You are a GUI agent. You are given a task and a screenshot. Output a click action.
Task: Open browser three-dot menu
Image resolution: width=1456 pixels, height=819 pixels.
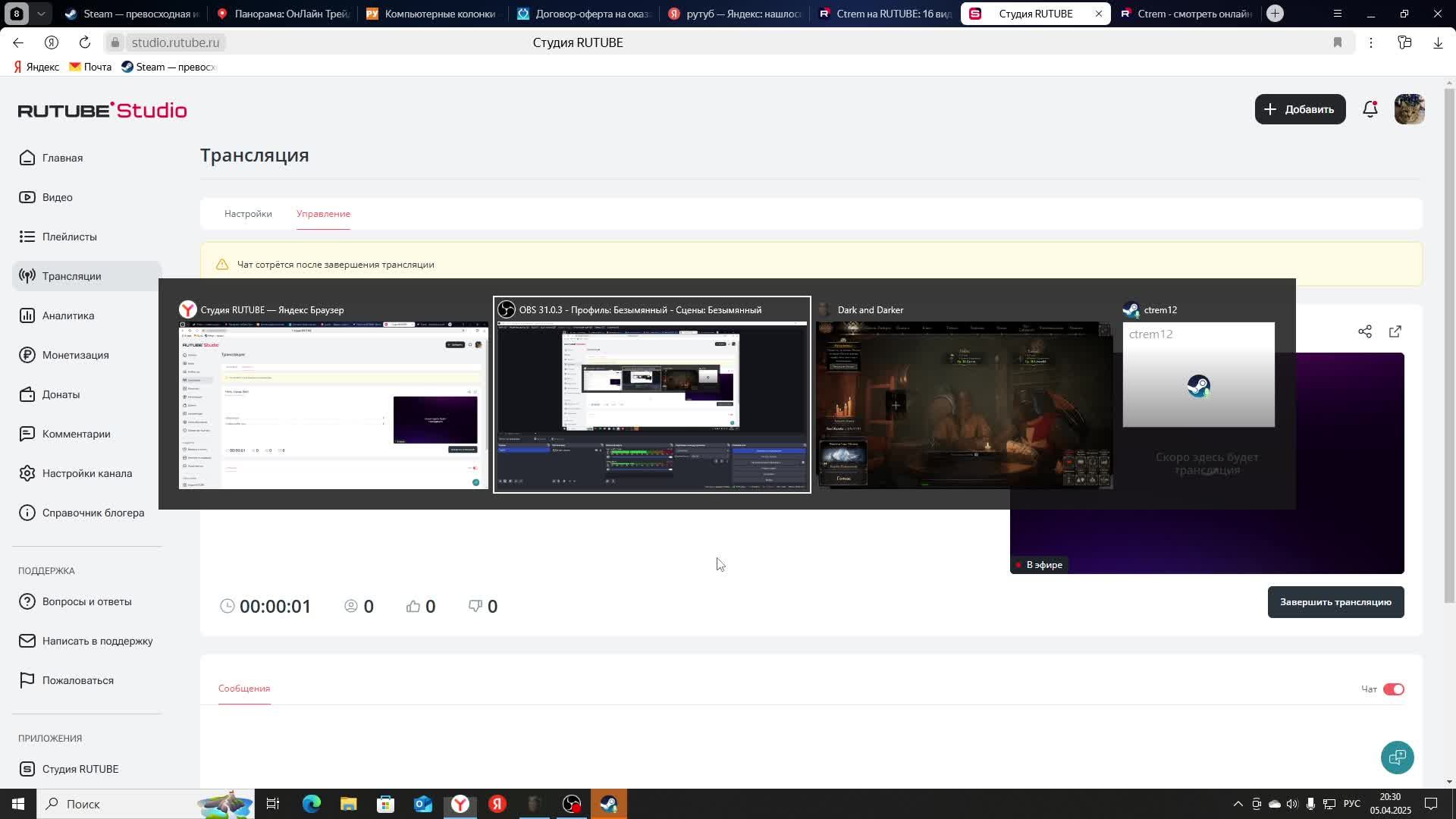[x=1370, y=42]
